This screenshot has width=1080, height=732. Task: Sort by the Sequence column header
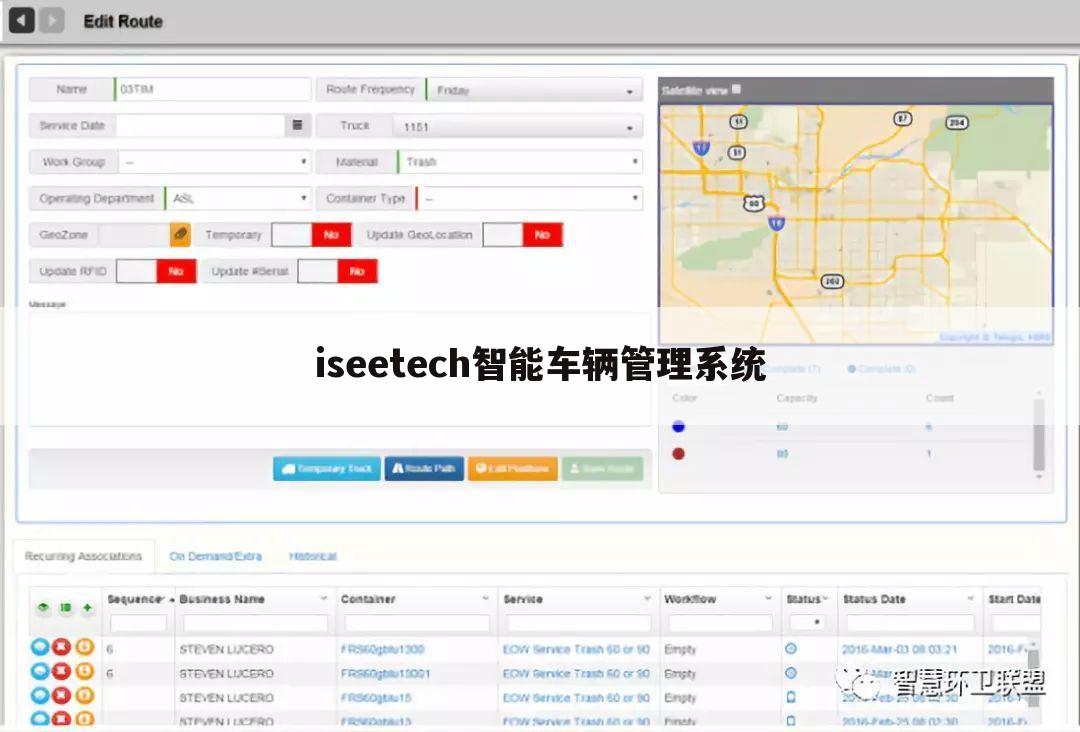click(x=136, y=599)
